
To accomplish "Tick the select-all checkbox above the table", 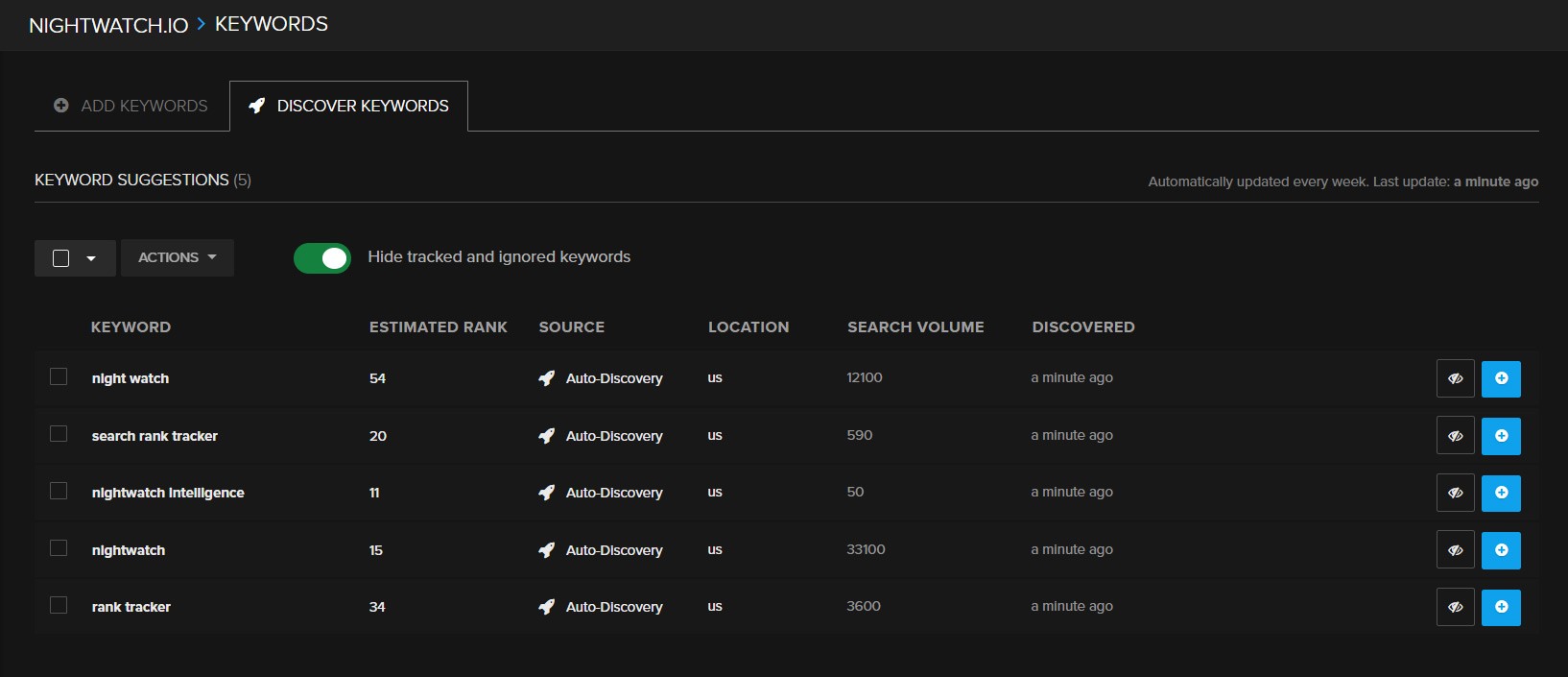I will pos(61,258).
